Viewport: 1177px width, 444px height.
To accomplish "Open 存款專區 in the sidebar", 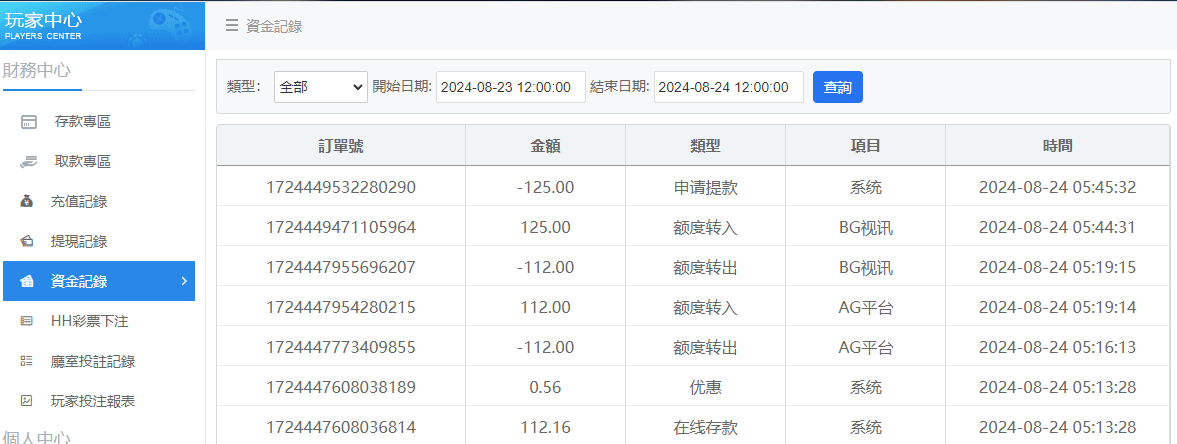I will coord(82,122).
